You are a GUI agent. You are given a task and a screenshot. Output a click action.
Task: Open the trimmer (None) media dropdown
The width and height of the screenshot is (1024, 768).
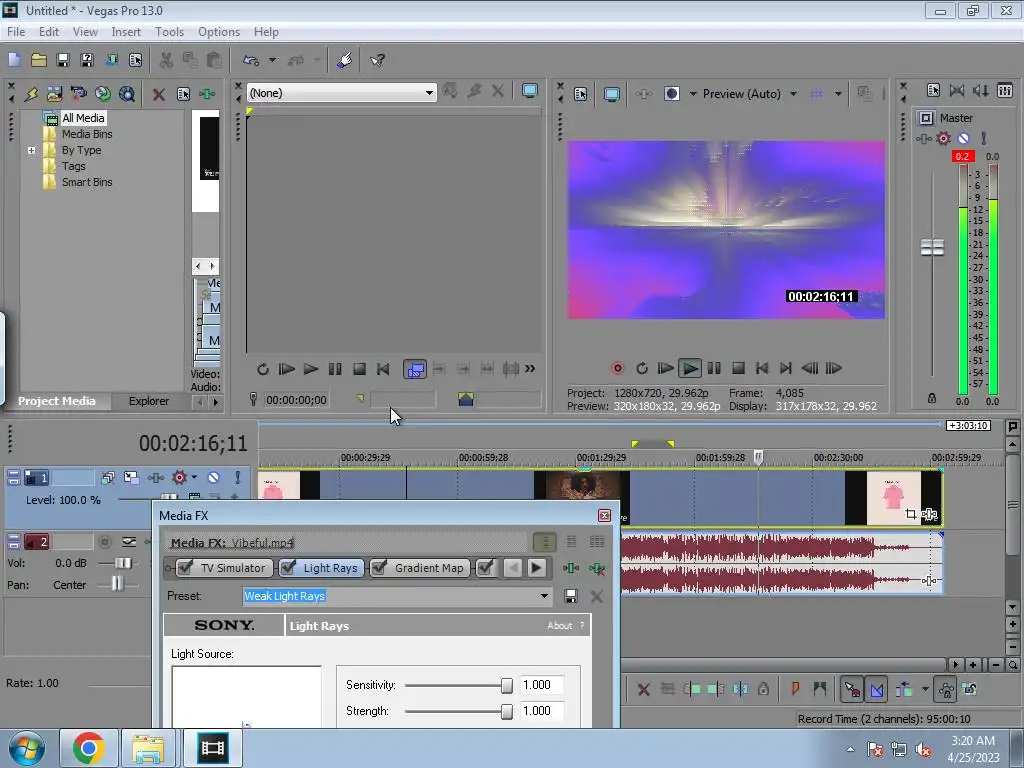[429, 93]
